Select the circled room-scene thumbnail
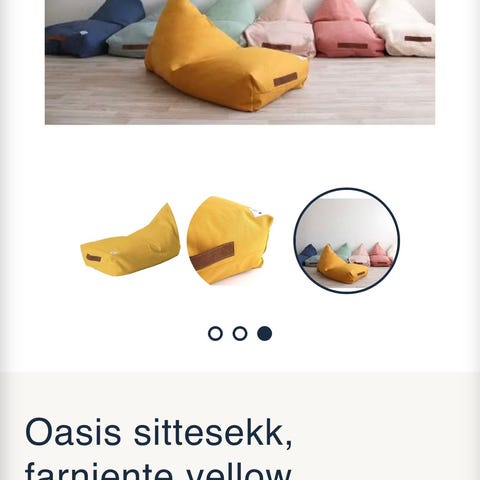The width and height of the screenshot is (480, 480). pyautogui.click(x=347, y=241)
